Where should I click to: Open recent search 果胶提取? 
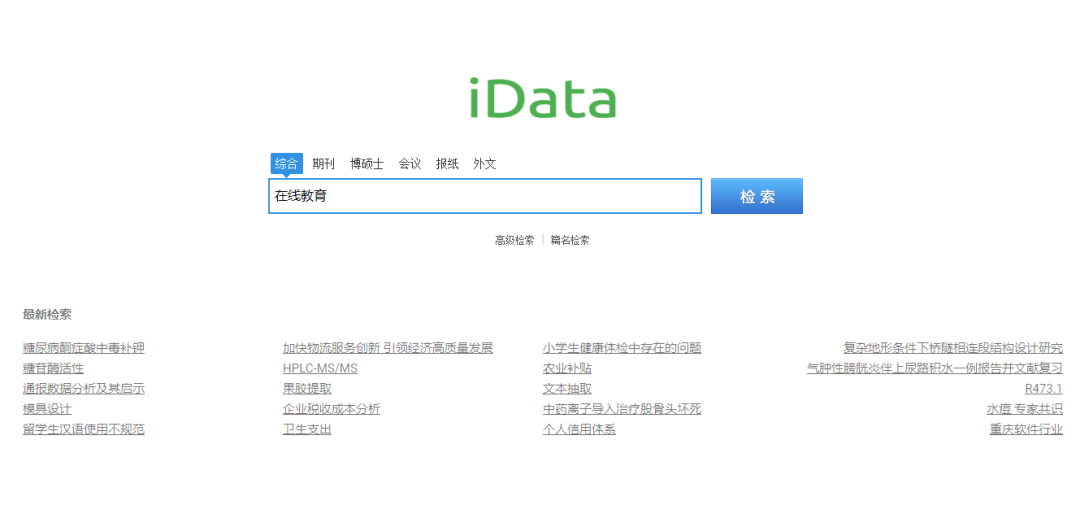(x=307, y=389)
